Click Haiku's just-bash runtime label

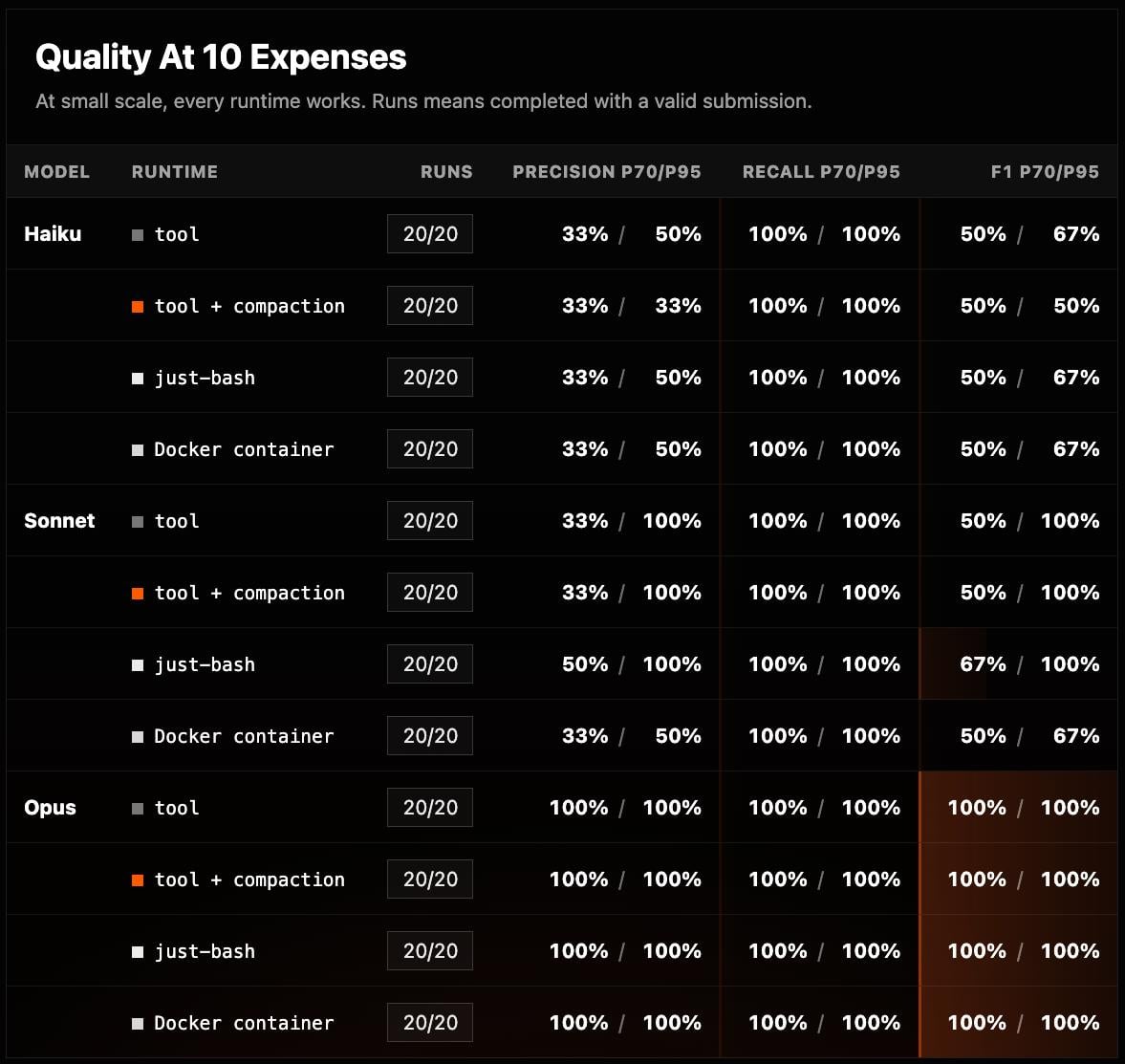[205, 379]
